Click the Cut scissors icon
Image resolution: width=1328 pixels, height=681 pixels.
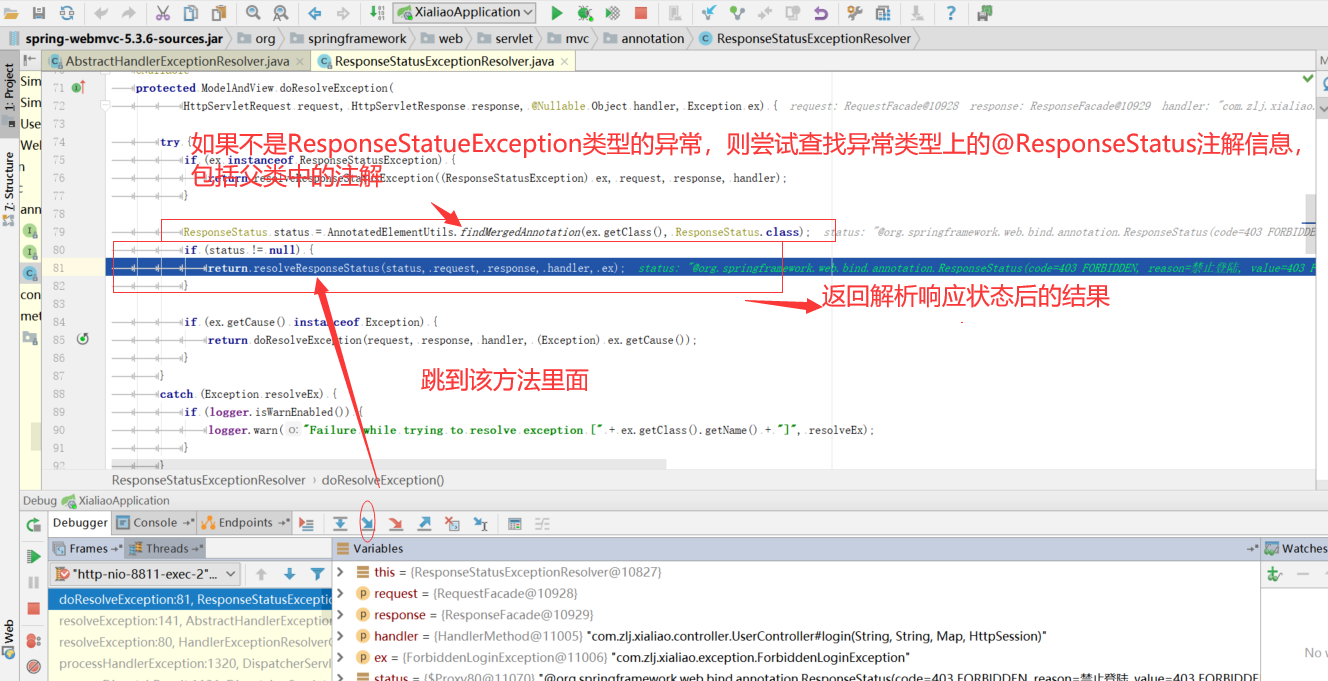[162, 13]
